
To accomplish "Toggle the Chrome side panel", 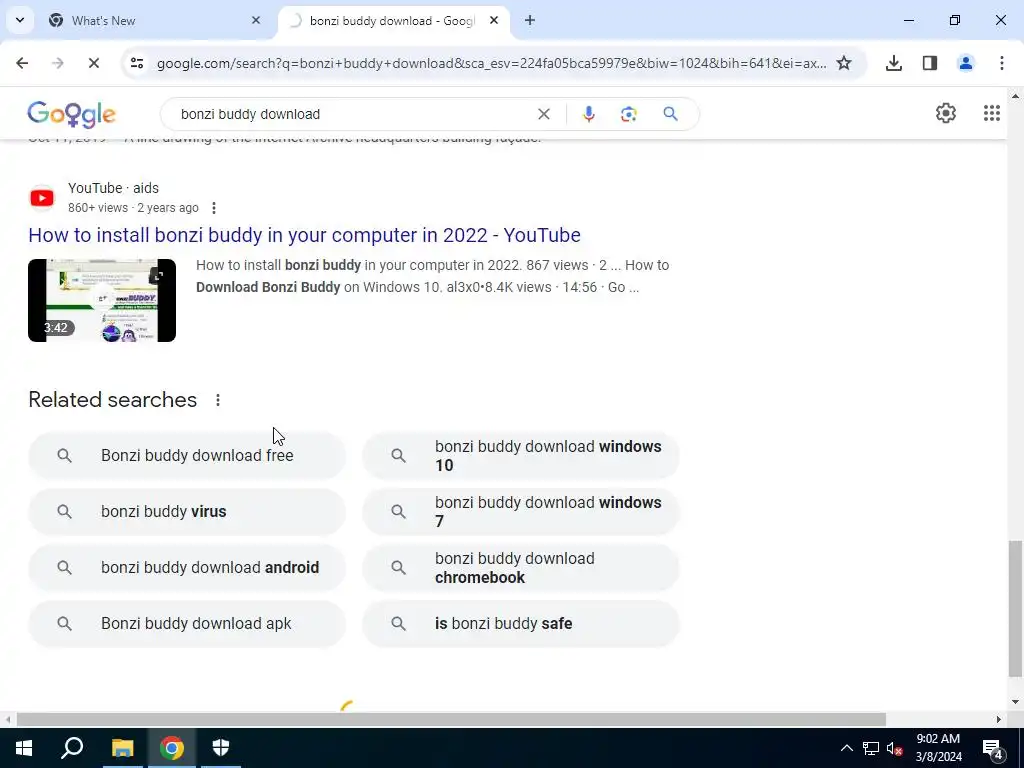I will pos(929,63).
